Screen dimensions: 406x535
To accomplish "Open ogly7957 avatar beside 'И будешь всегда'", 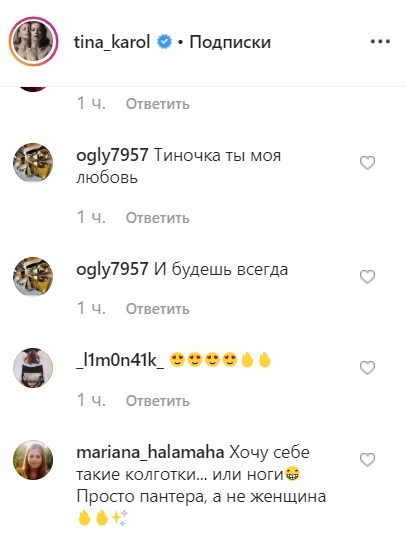I will pyautogui.click(x=33, y=277).
